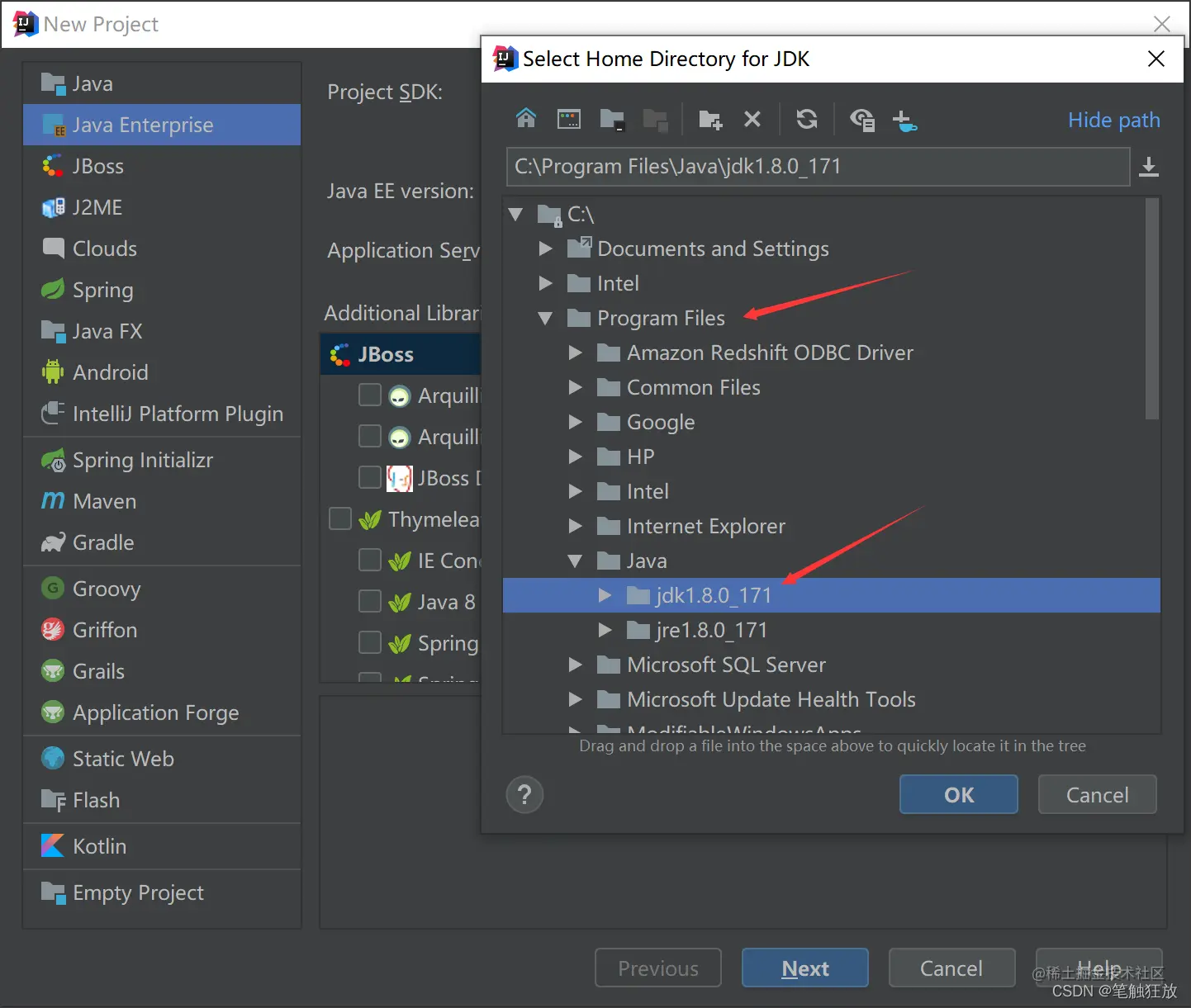This screenshot has height=1008, width=1191.
Task: Select Java in the project type list
Action: coord(162,83)
